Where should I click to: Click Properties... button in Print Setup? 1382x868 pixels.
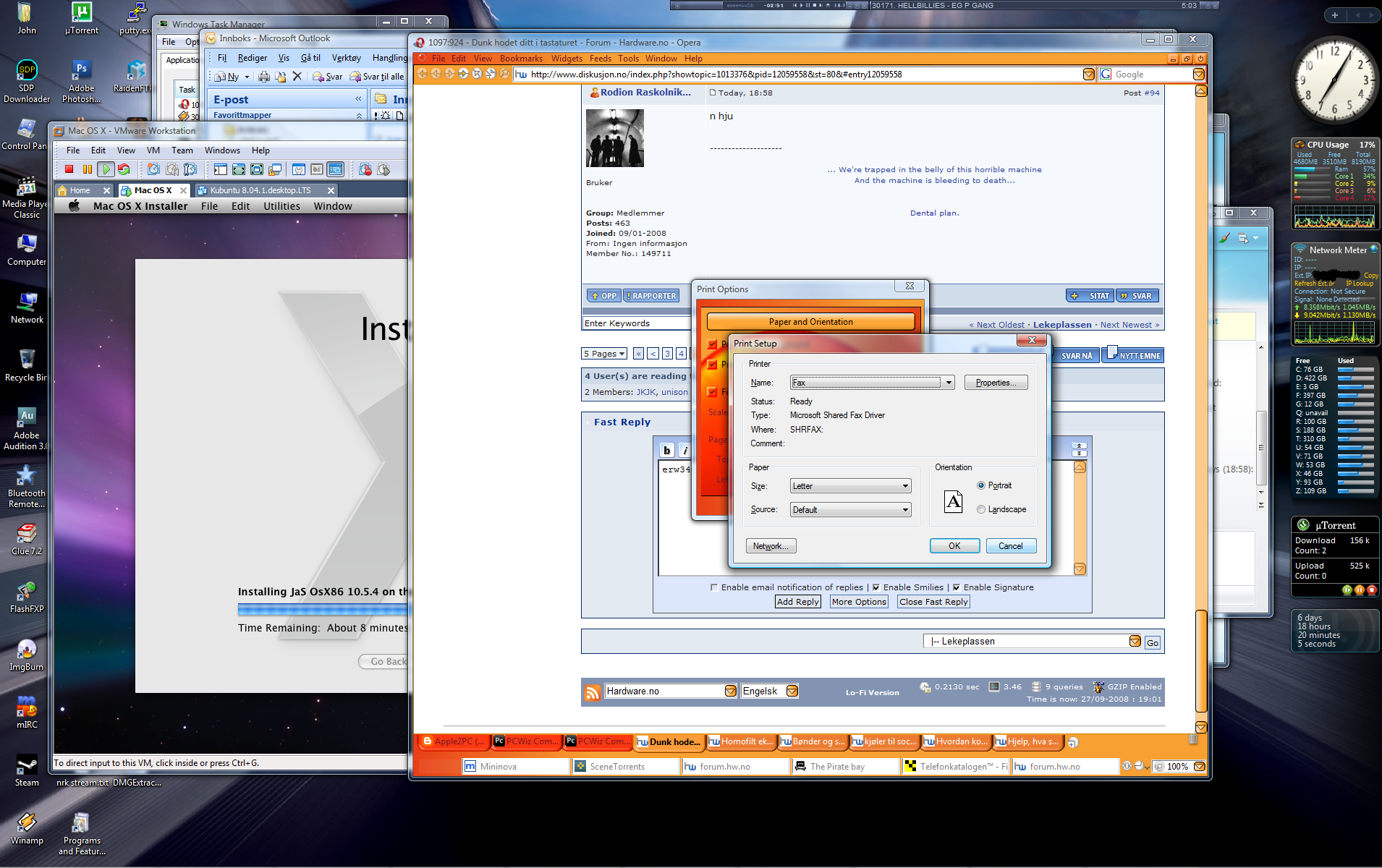coord(996,383)
